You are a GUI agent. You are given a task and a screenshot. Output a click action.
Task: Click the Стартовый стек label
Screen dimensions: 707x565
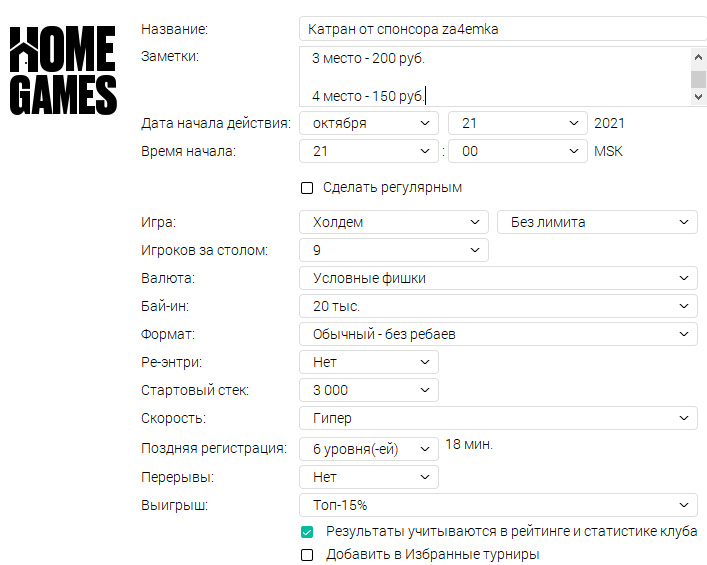click(195, 390)
